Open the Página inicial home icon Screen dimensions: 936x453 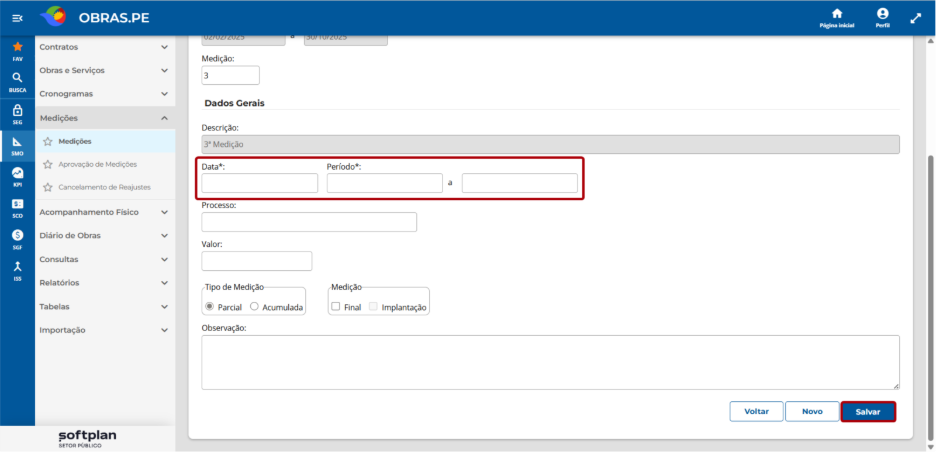click(836, 19)
